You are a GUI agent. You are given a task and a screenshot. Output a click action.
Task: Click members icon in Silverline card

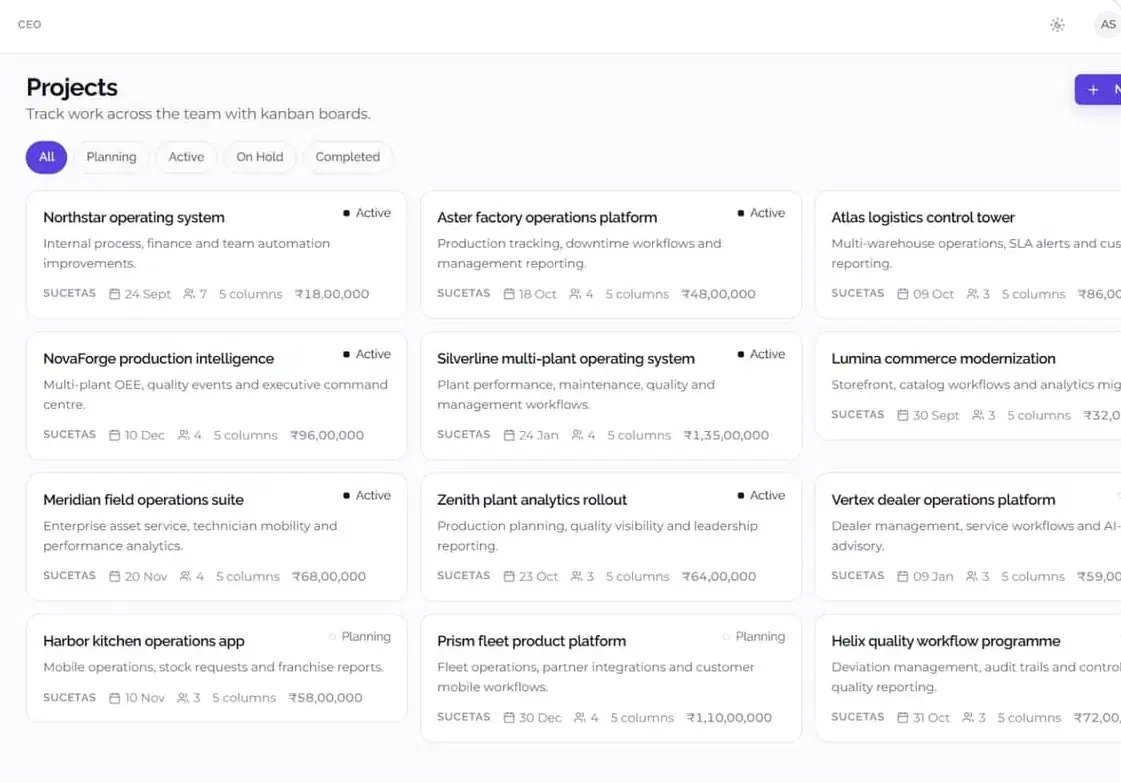[577, 435]
